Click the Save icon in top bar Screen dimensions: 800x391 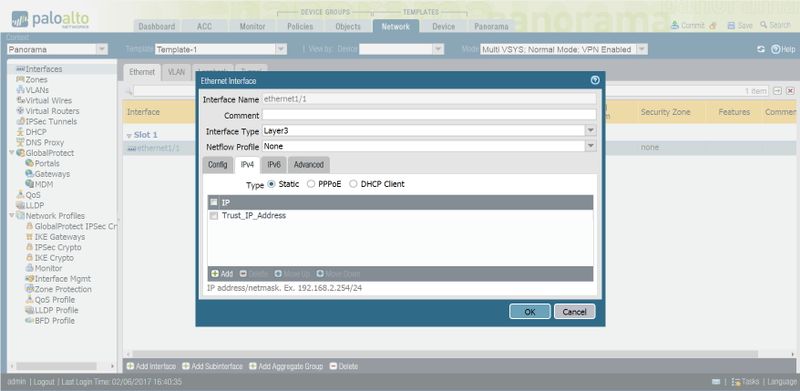click(x=731, y=26)
